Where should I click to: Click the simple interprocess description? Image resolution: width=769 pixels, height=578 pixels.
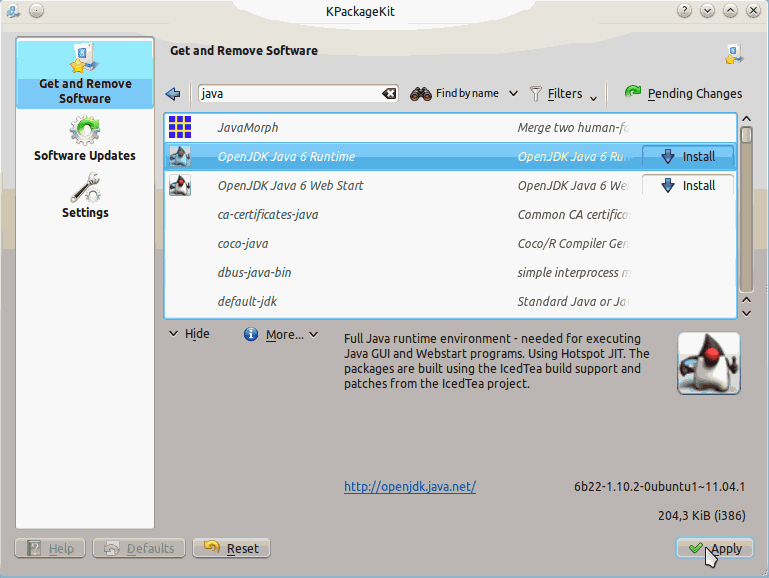(x=574, y=272)
